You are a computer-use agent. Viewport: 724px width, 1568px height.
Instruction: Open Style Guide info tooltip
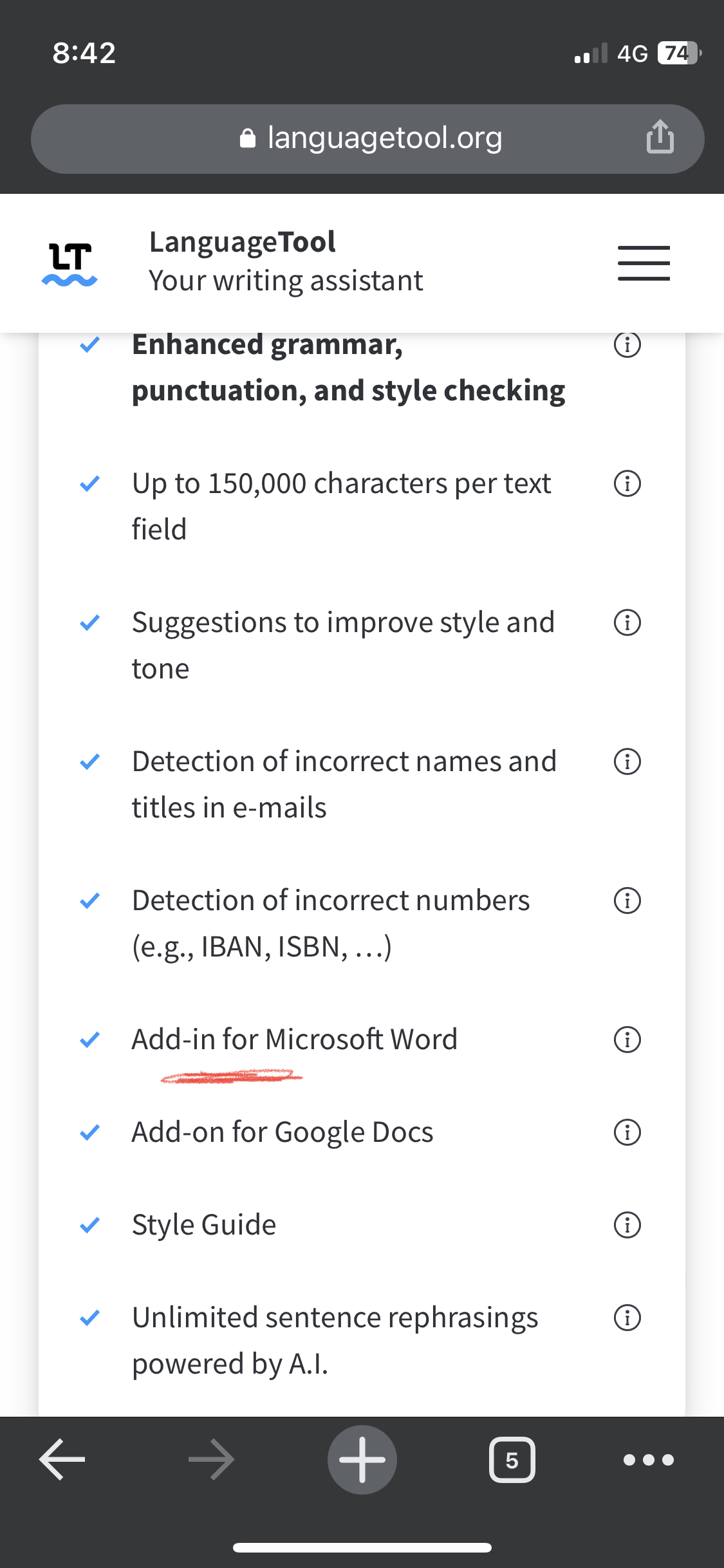[627, 1225]
